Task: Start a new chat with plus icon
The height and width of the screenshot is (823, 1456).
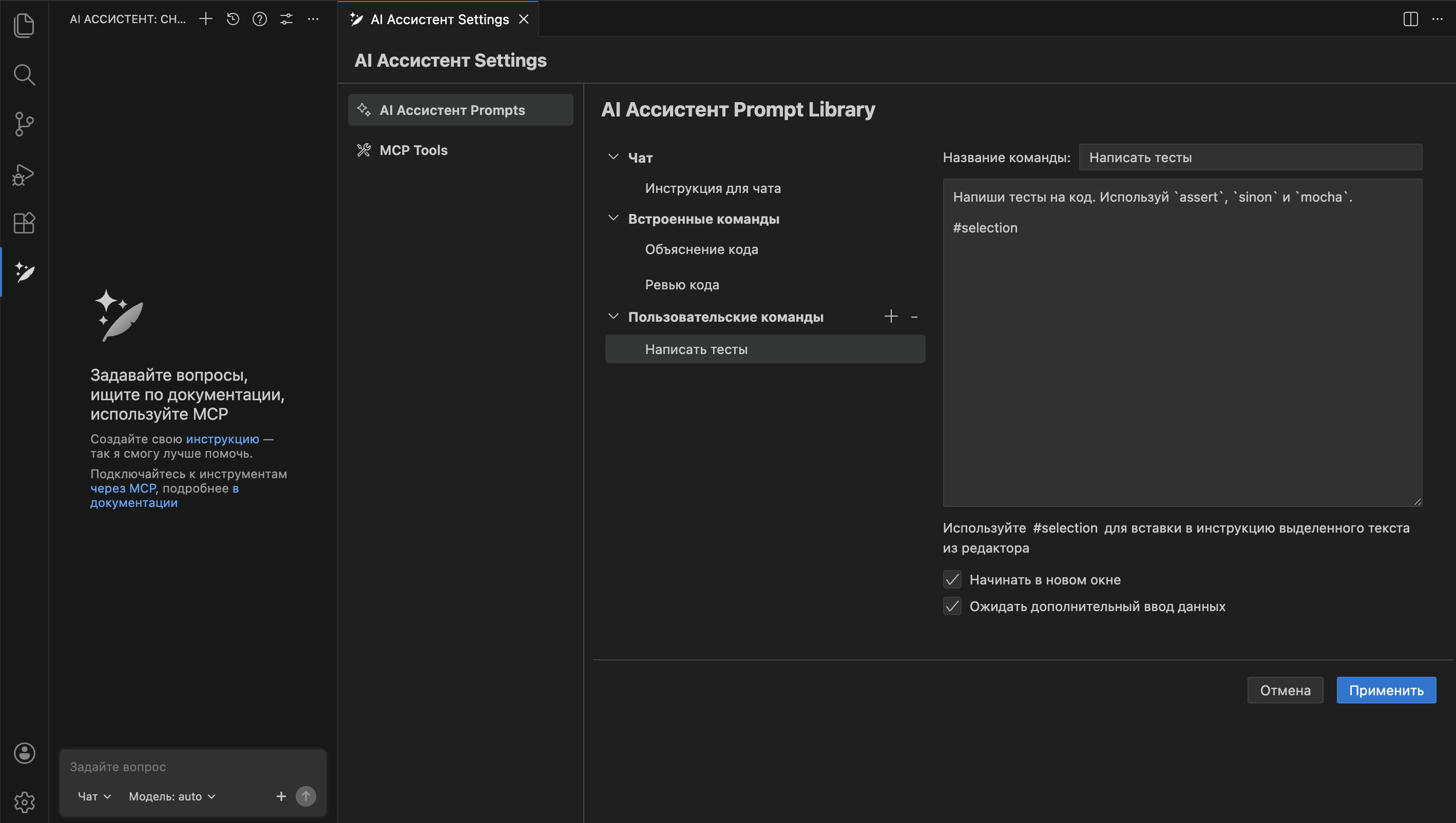Action: (x=206, y=19)
